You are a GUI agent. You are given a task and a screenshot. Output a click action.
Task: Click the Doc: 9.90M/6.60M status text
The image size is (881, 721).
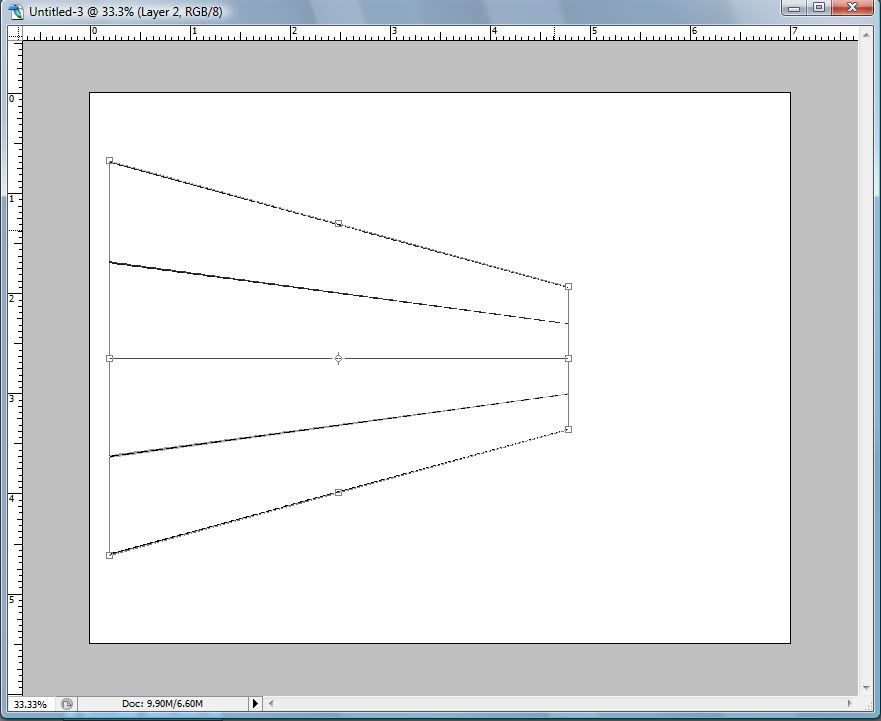[162, 704]
